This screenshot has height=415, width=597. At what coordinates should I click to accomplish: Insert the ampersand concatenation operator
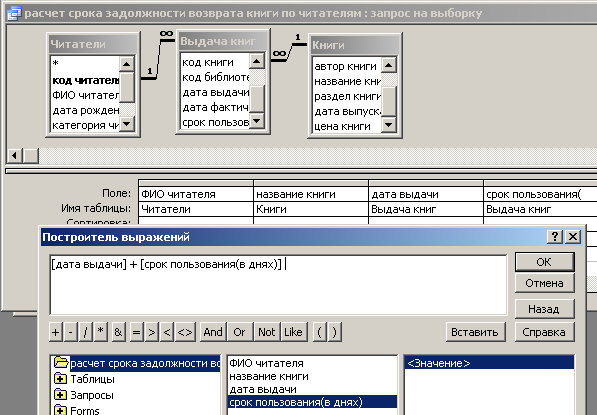[x=119, y=332]
